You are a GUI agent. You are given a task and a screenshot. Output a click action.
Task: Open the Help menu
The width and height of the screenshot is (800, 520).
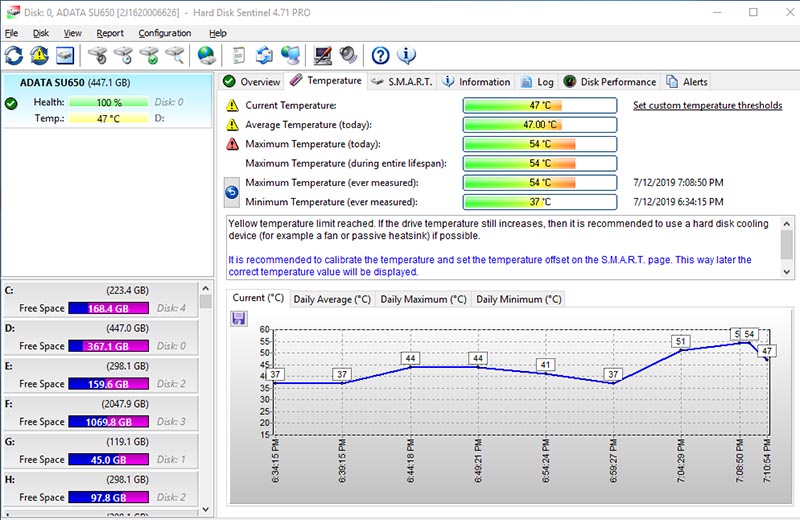tap(218, 33)
